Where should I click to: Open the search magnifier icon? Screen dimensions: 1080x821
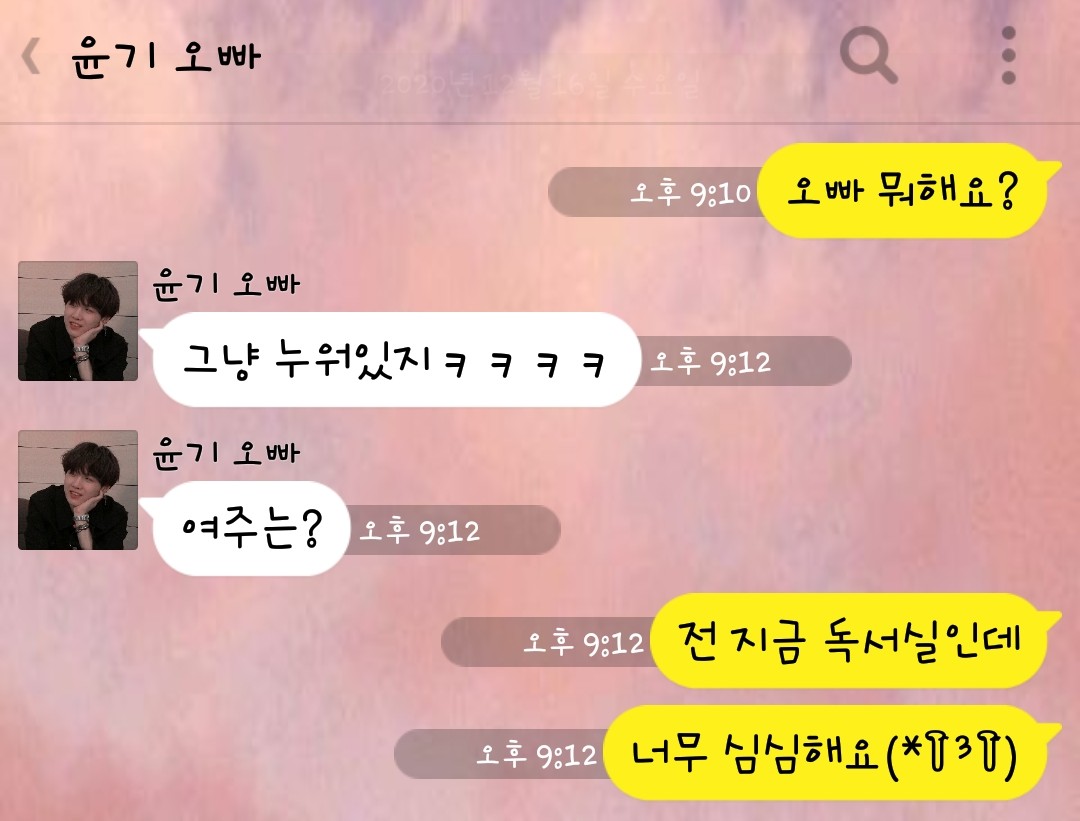[868, 55]
